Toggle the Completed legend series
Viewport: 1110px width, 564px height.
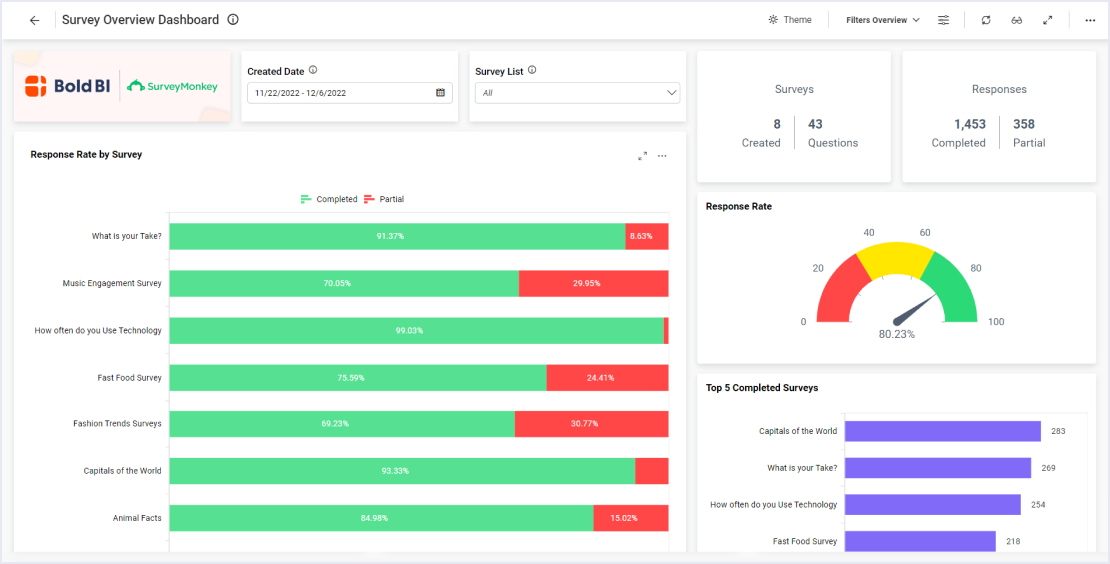click(329, 199)
